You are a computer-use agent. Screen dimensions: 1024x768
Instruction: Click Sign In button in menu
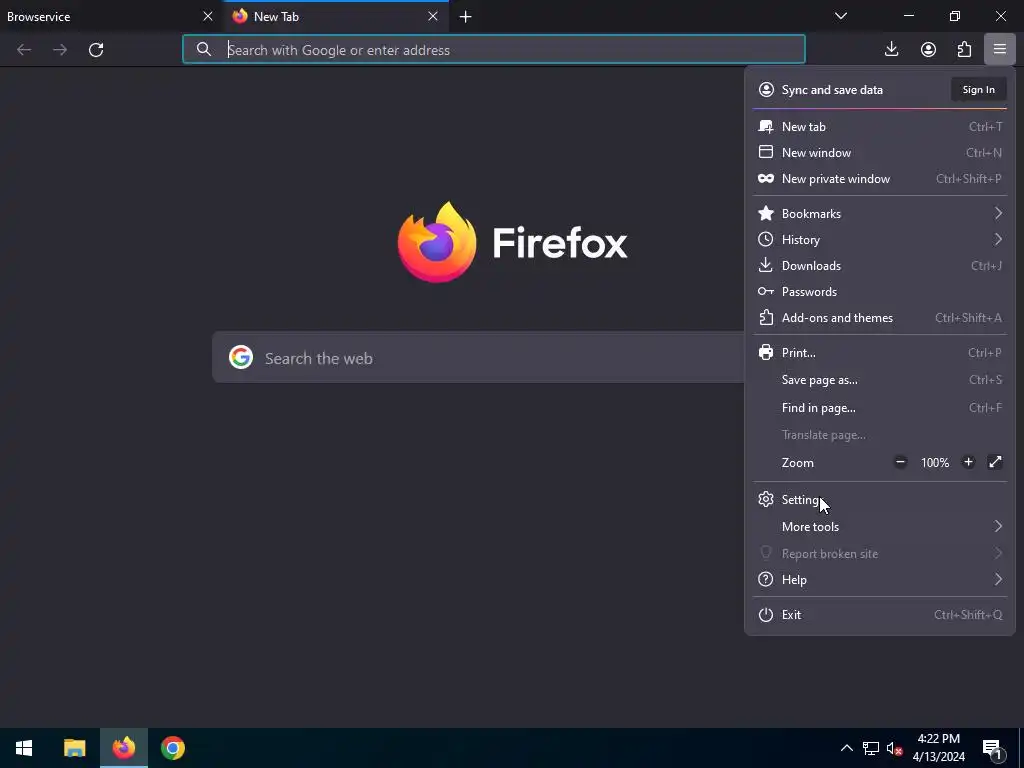pos(978,89)
